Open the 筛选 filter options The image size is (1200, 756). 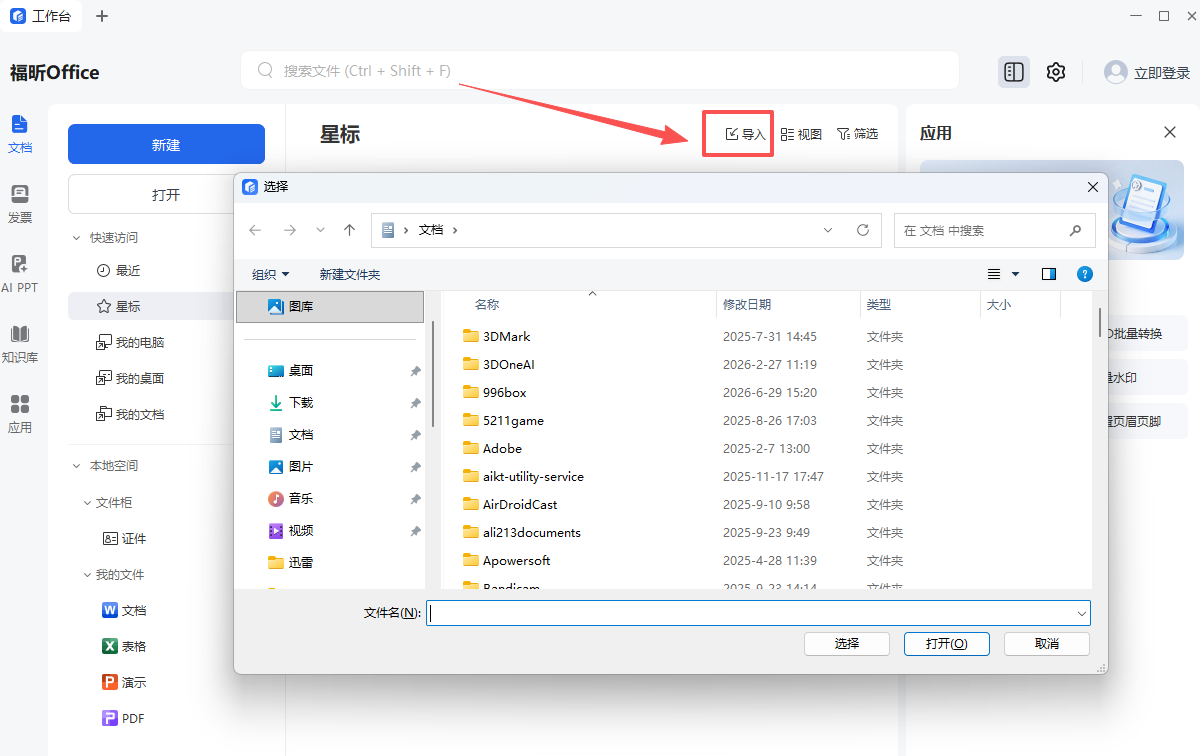857,134
